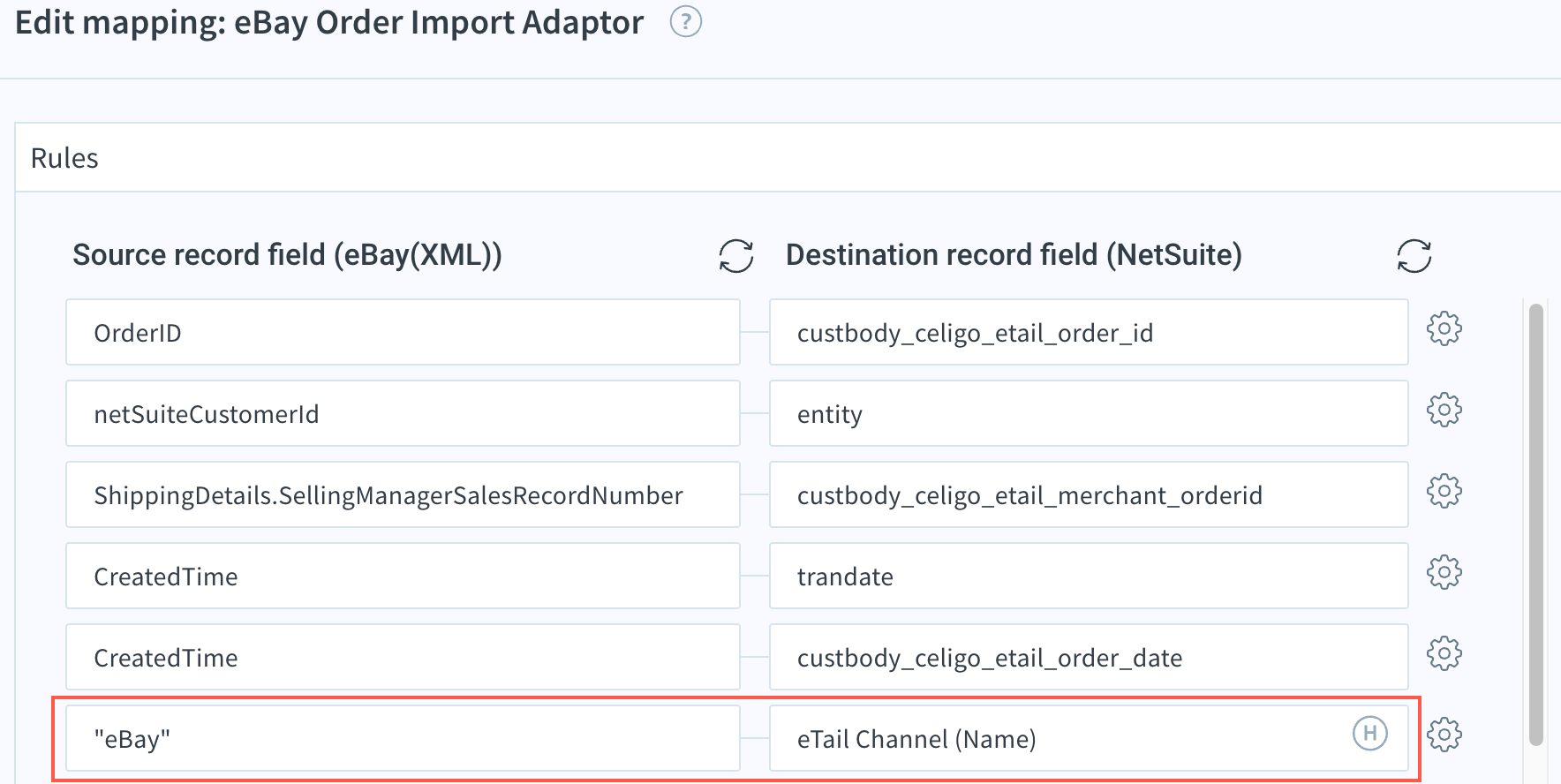Edit the eTail Channel (Name) destination field

click(1089, 738)
